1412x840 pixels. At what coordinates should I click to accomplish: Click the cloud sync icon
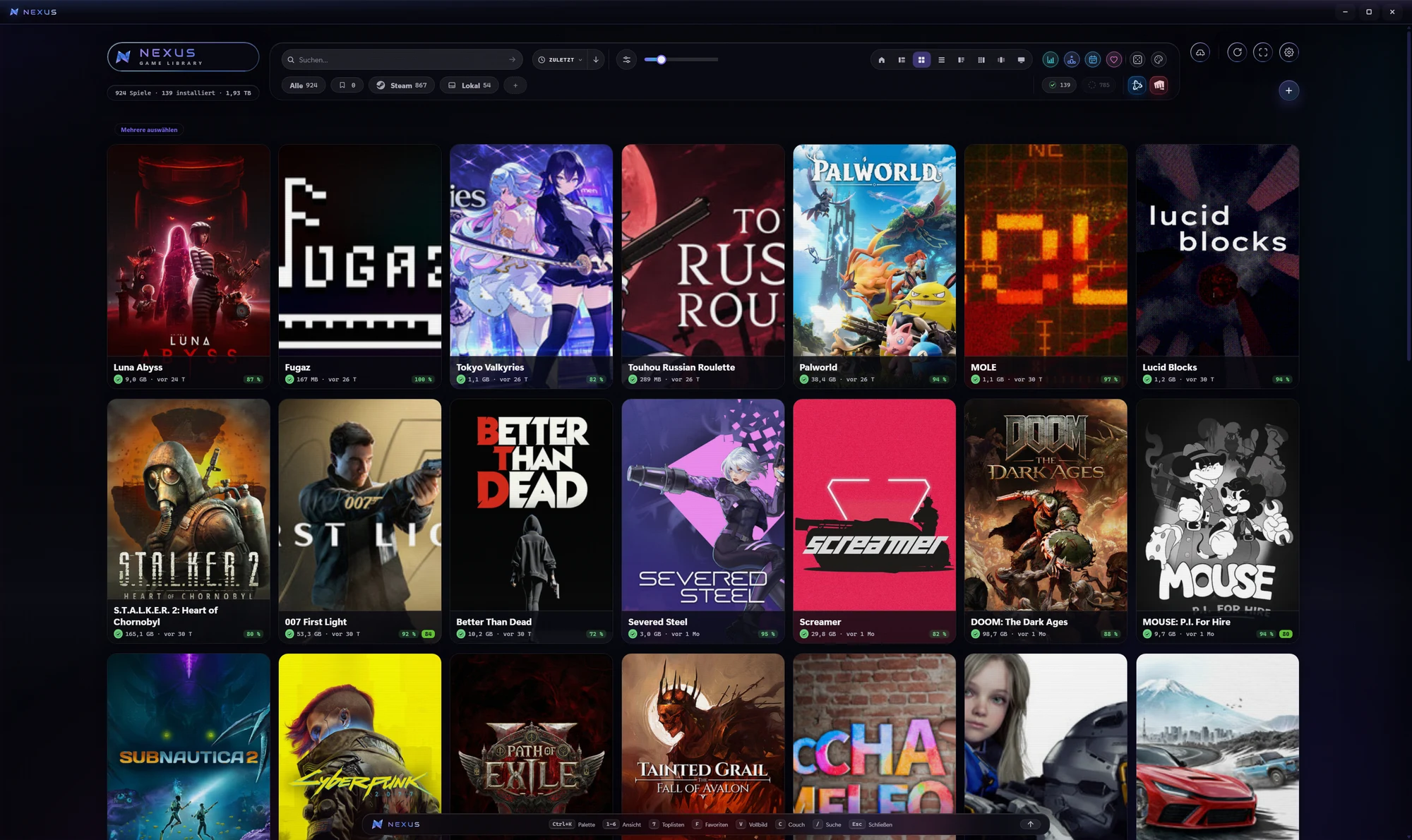point(1200,52)
